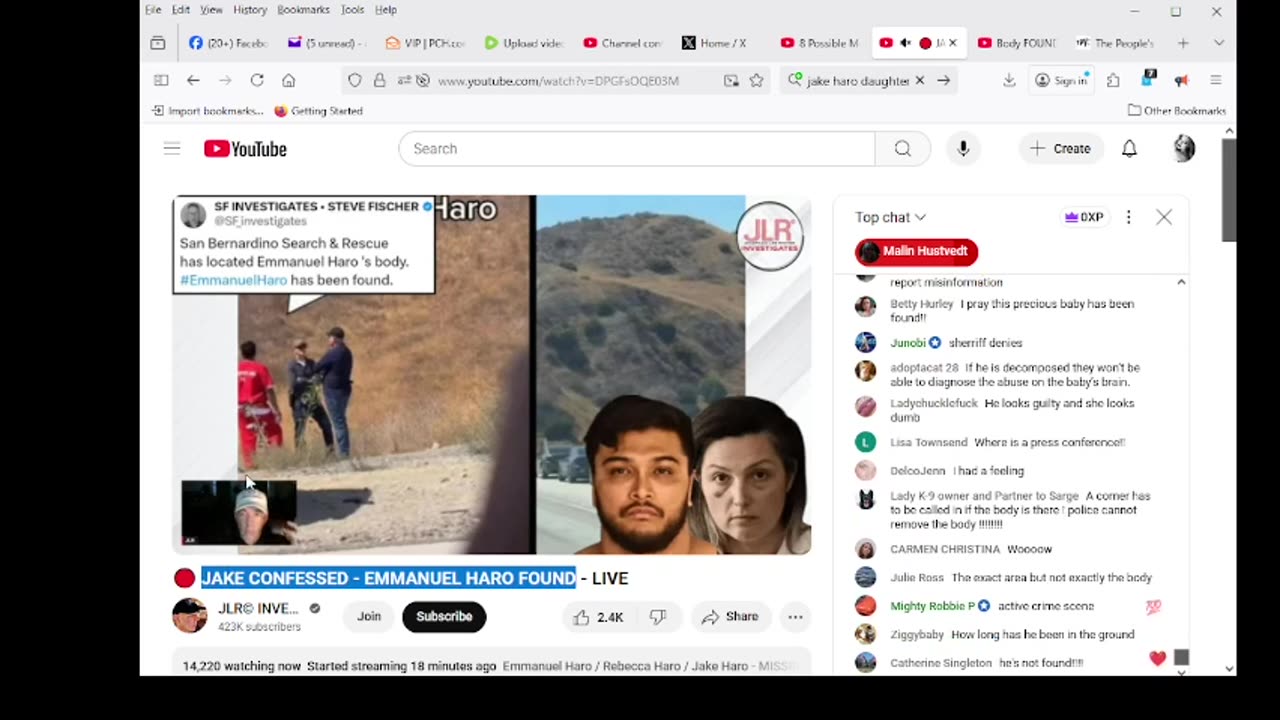Open the Tools menu
1280x720 pixels.
tap(352, 10)
